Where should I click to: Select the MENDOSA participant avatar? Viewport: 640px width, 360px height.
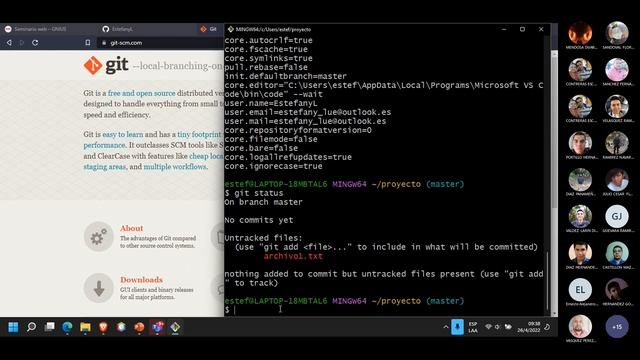click(580, 33)
